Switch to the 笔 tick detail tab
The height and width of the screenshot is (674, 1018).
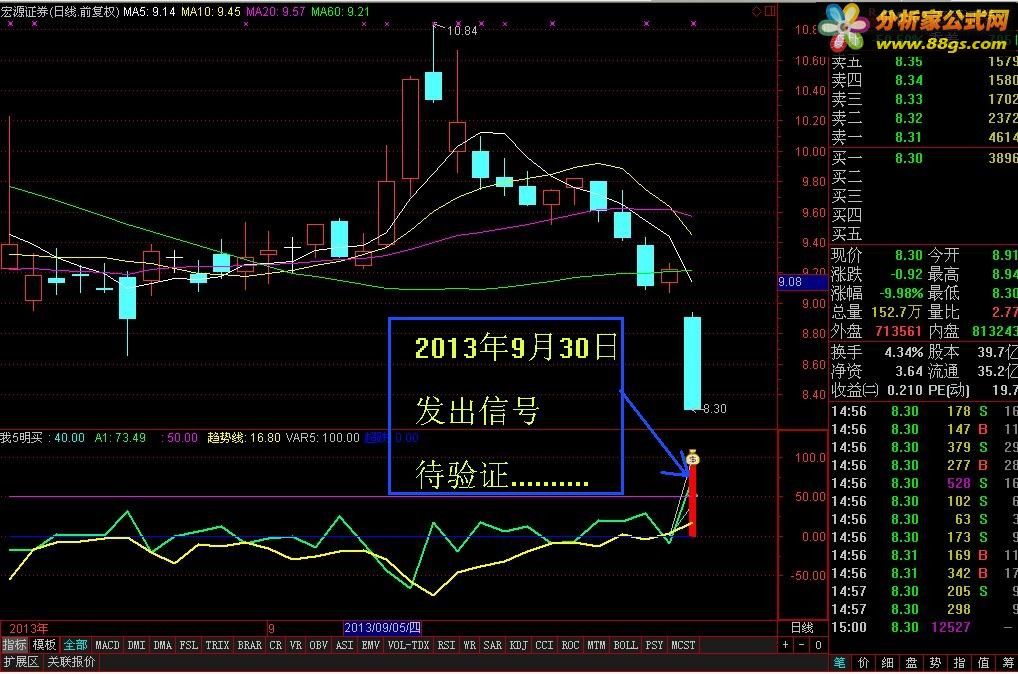839,662
